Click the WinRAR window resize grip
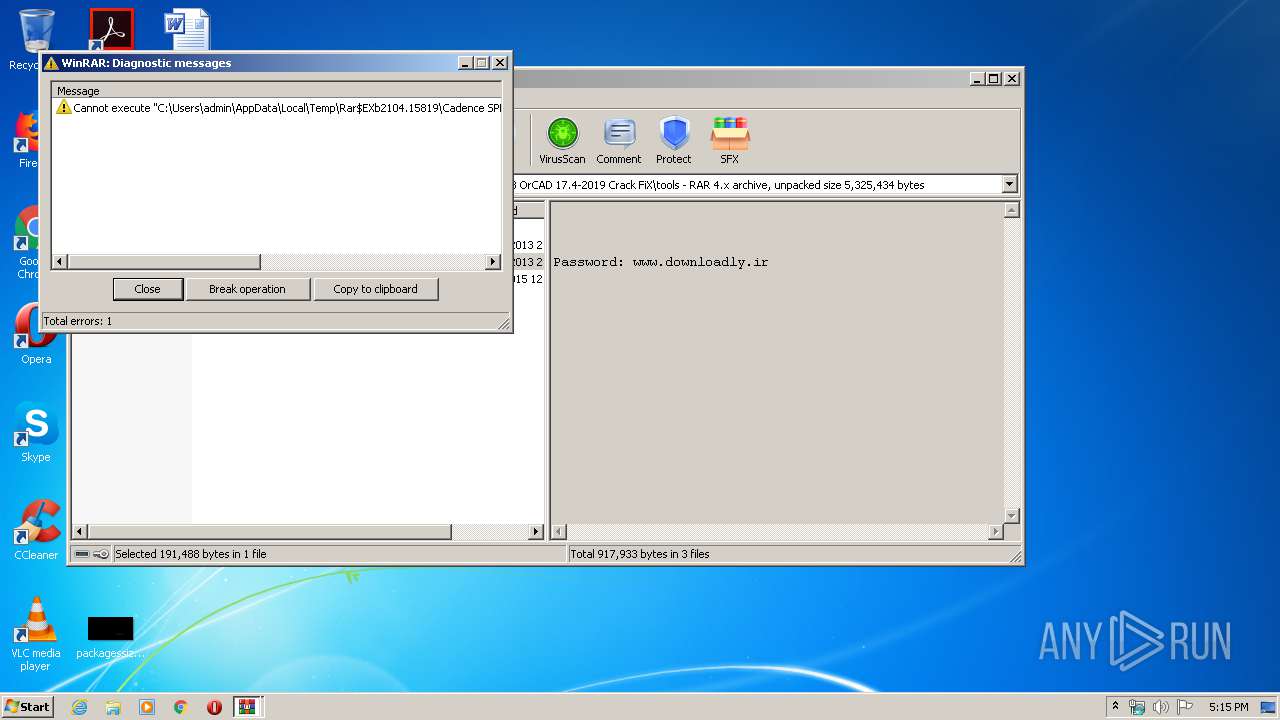Screen dimensions: 1280x720 tap(1015, 556)
